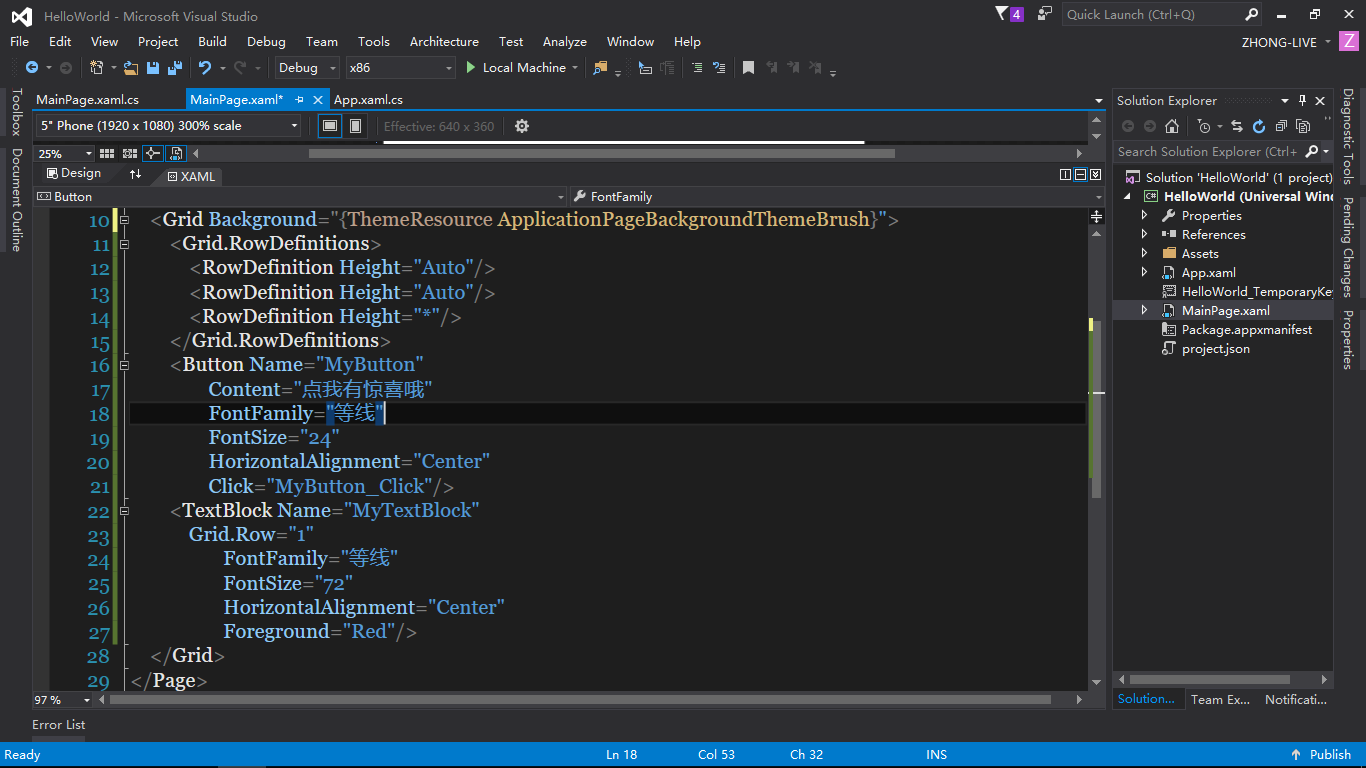Screen dimensions: 1366x768
Task: Expand the References node
Action: [x=1145, y=234]
